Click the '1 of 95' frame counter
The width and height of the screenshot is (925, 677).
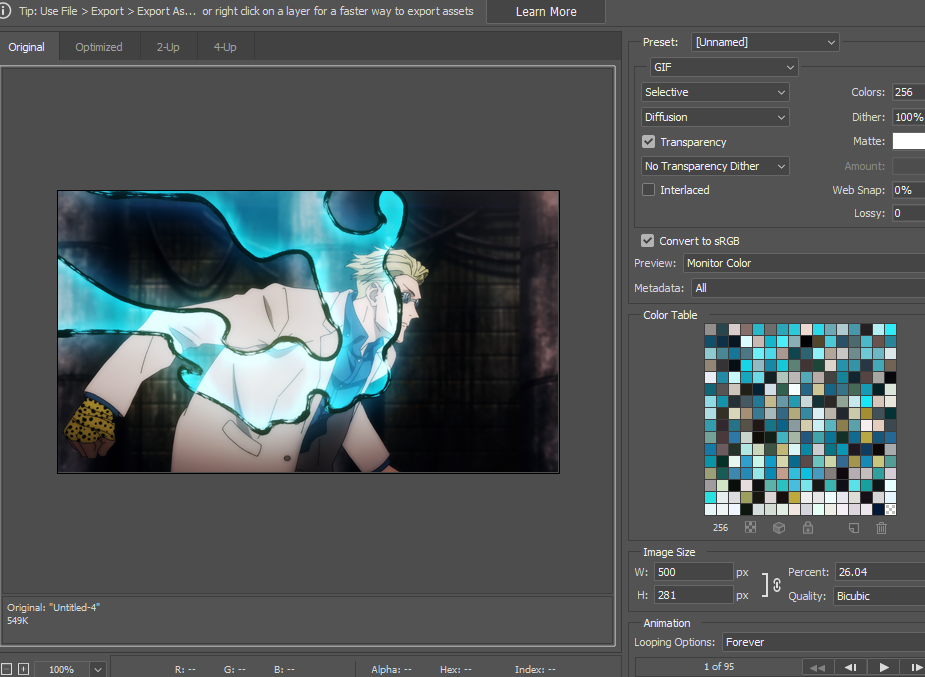[719, 666]
